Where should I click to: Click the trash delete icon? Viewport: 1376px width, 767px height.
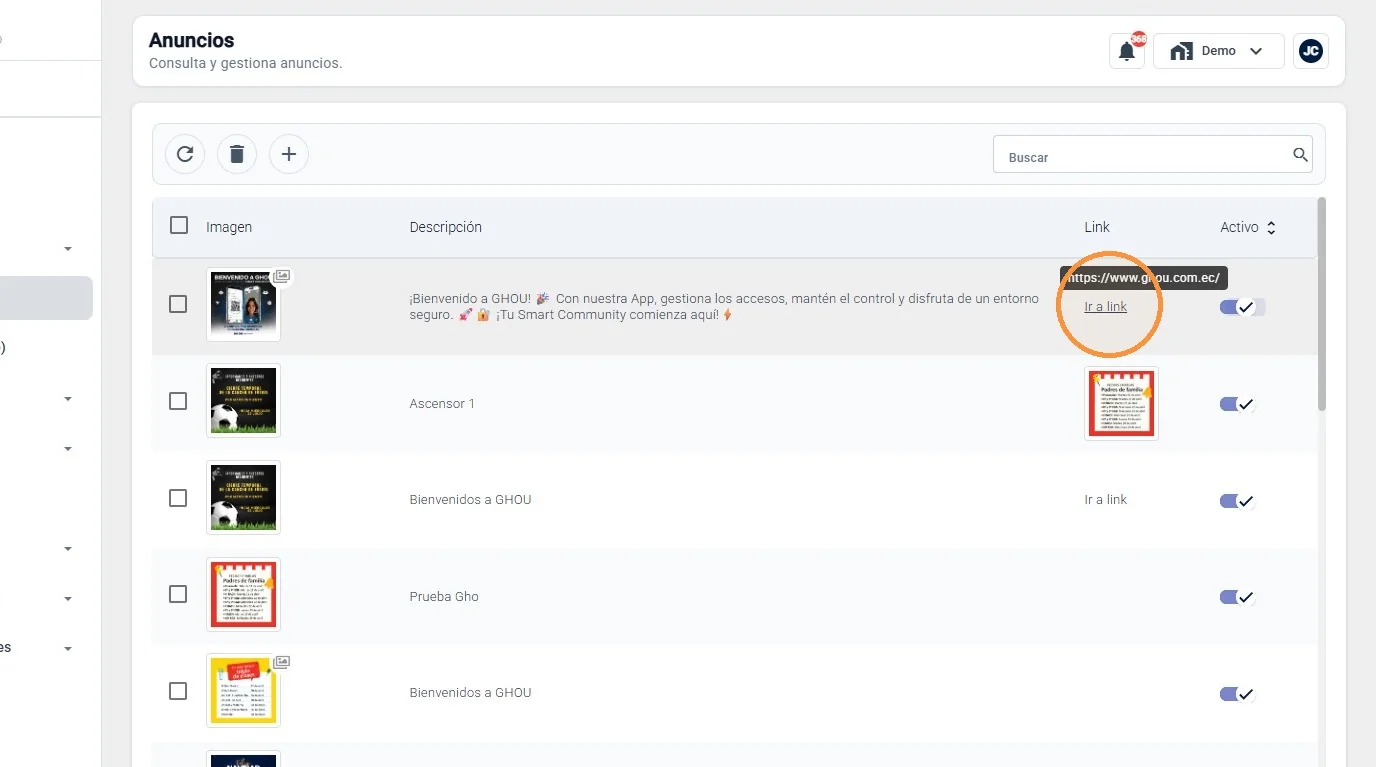(x=237, y=154)
